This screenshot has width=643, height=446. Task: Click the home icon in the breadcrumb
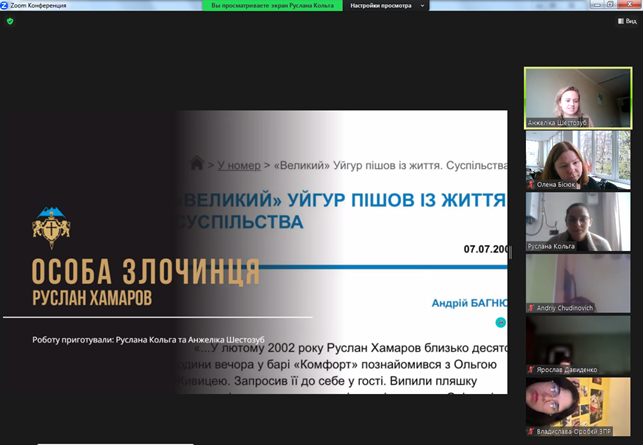[x=197, y=163]
